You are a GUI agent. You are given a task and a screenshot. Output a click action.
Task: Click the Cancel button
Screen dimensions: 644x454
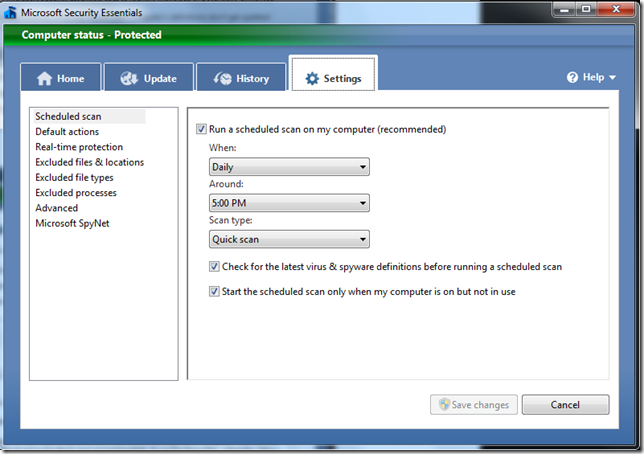click(x=565, y=405)
